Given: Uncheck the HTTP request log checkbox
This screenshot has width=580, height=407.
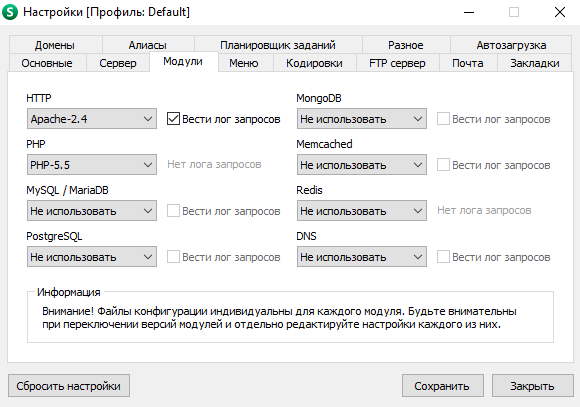Looking at the screenshot, I should [173, 119].
